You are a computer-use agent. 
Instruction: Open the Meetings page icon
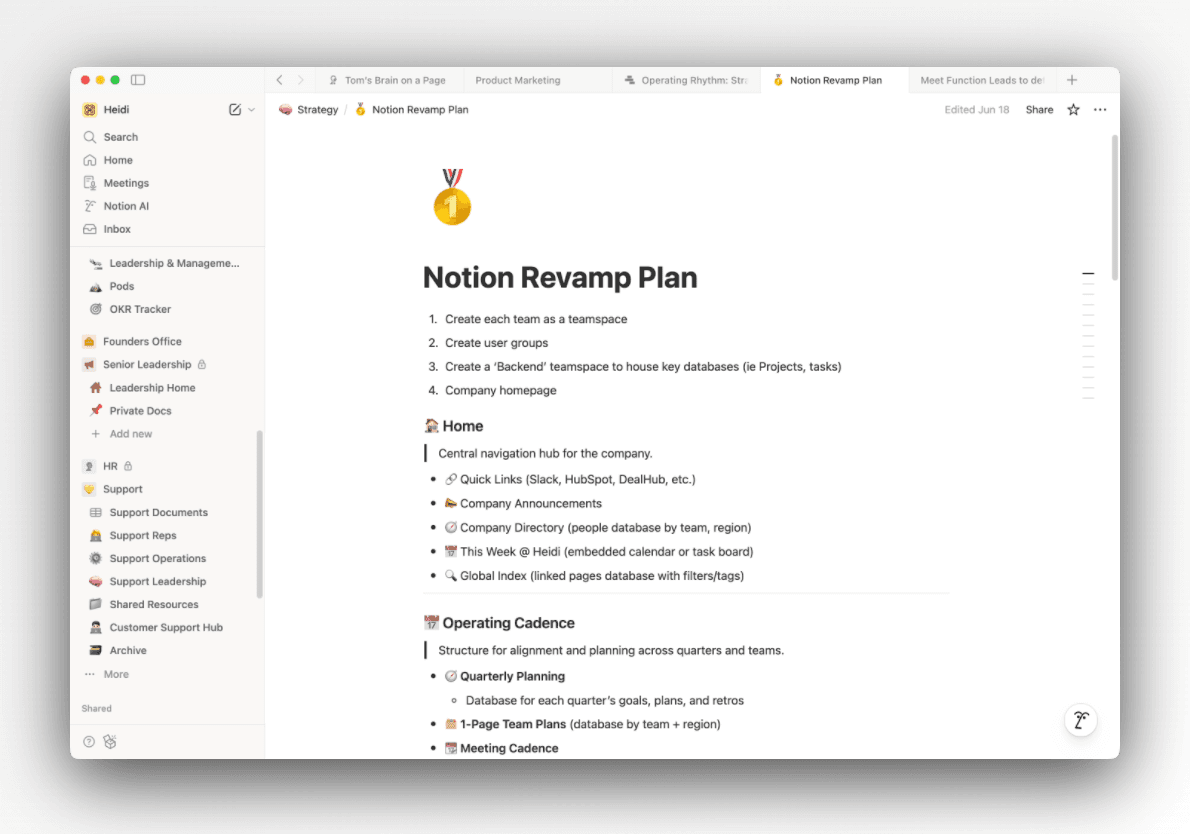point(91,182)
